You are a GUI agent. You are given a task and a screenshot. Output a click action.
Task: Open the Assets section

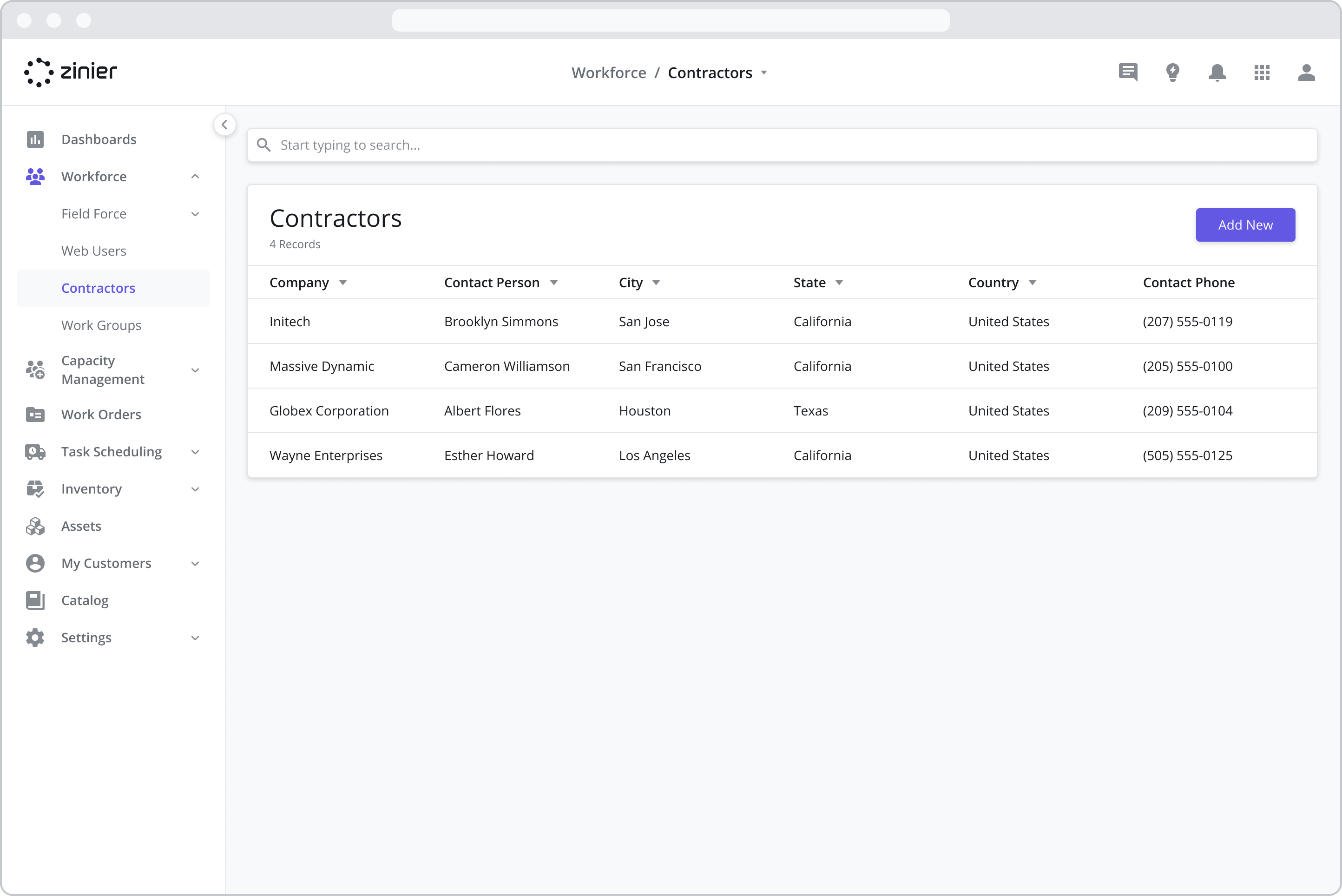81,526
